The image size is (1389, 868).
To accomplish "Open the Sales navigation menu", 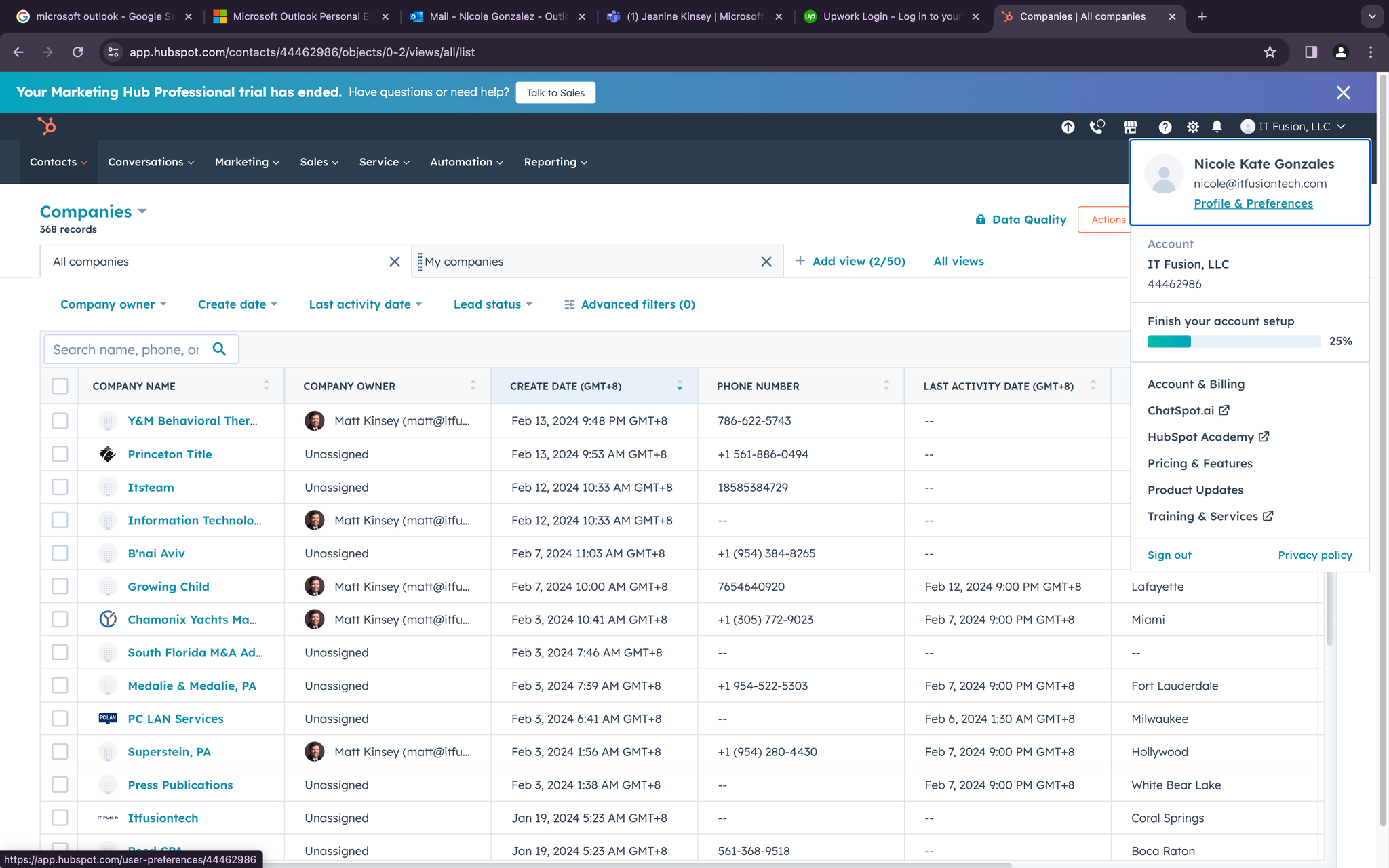I will tap(319, 162).
